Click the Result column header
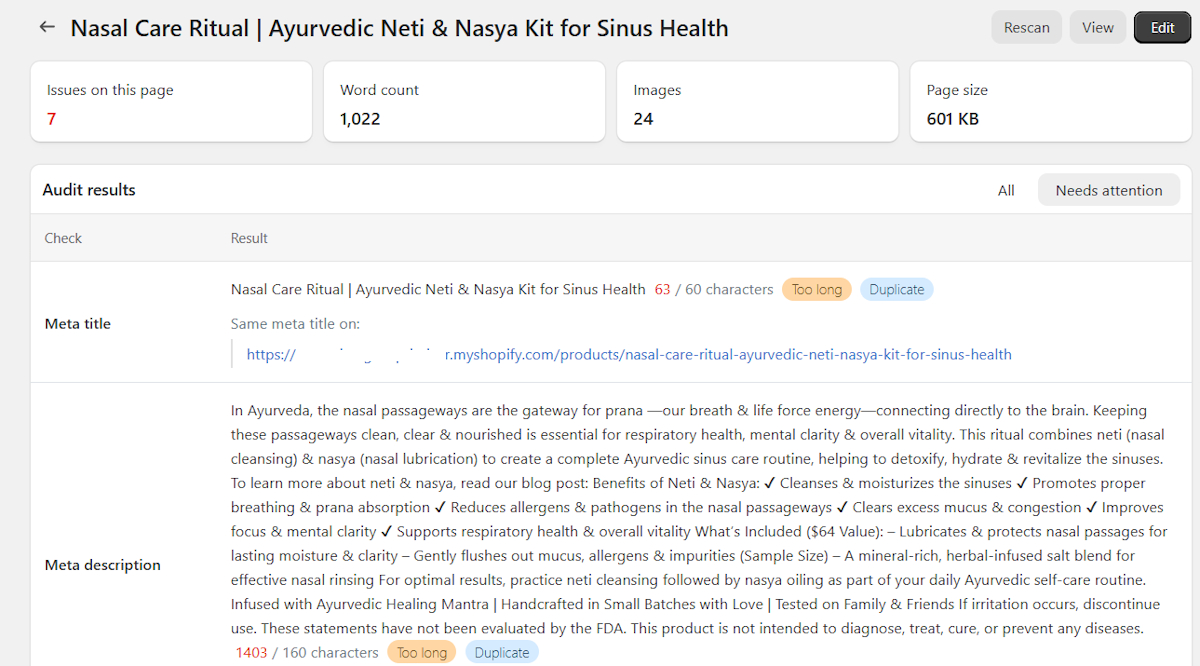This screenshot has height=666, width=1200. (249, 238)
